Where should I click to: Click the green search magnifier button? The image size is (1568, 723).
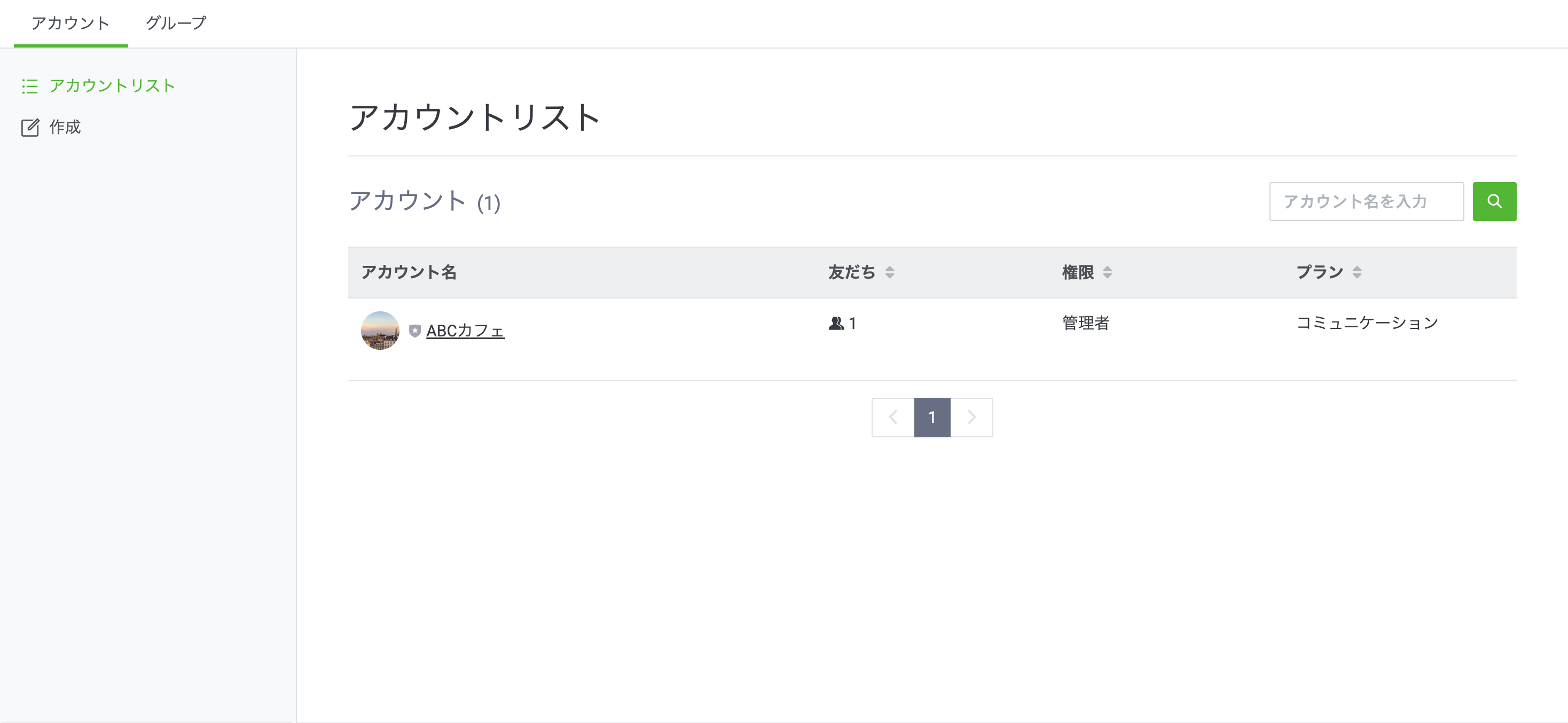click(1494, 201)
